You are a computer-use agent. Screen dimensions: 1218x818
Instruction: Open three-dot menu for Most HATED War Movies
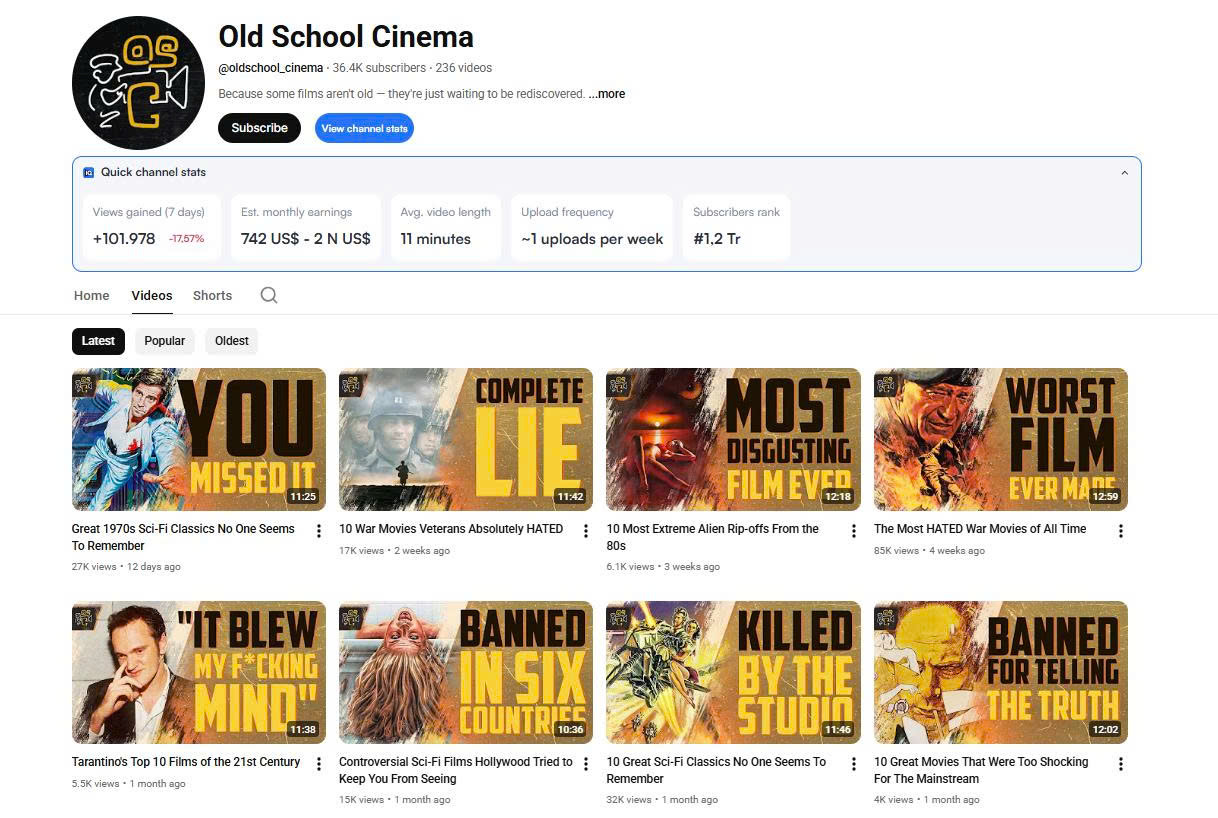coord(1121,531)
